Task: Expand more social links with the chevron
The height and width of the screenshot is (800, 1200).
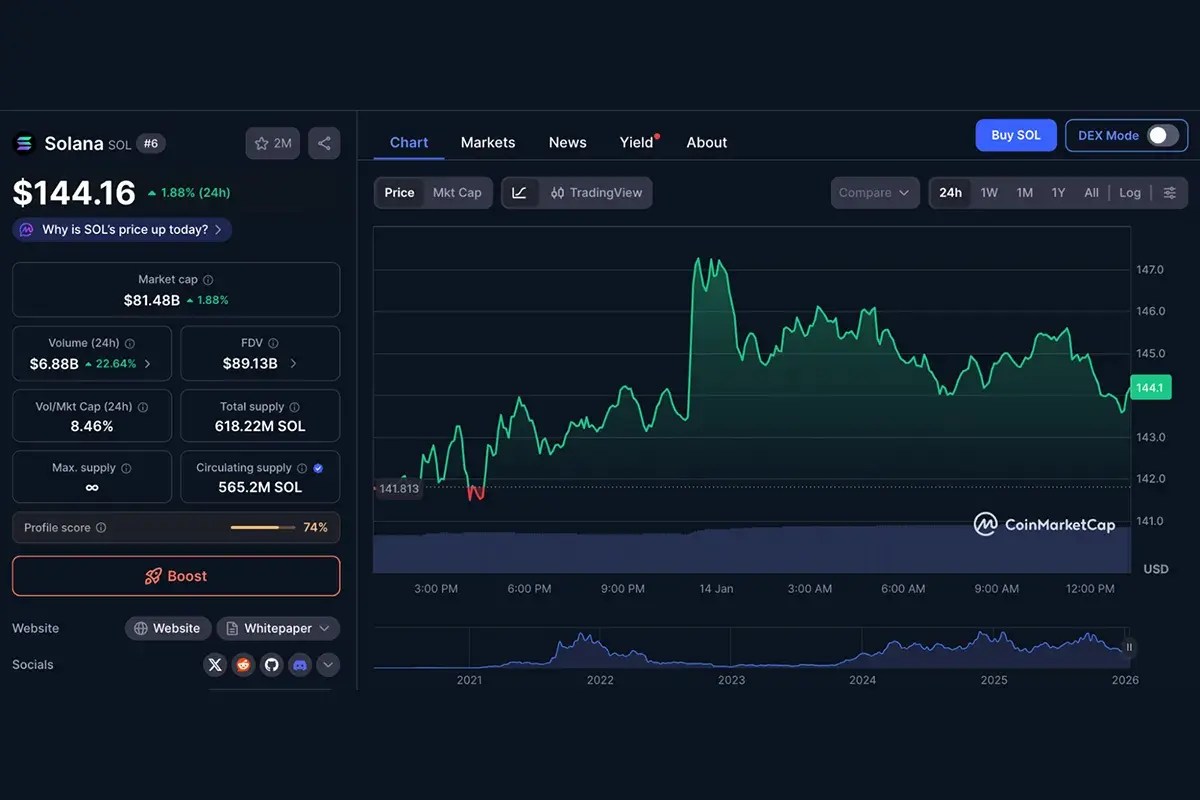Action: (x=327, y=664)
